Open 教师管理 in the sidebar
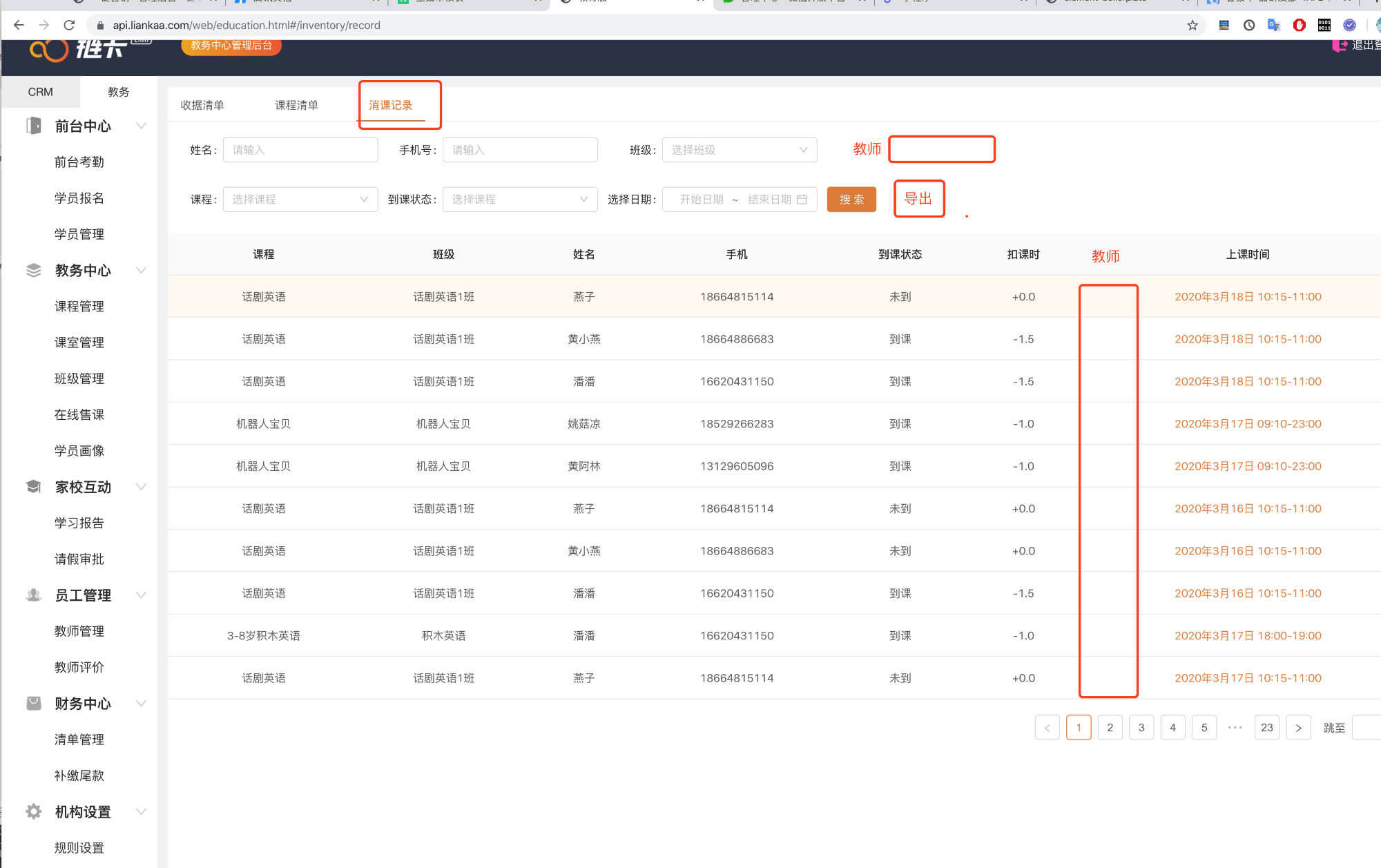The height and width of the screenshot is (868, 1381). click(x=79, y=631)
